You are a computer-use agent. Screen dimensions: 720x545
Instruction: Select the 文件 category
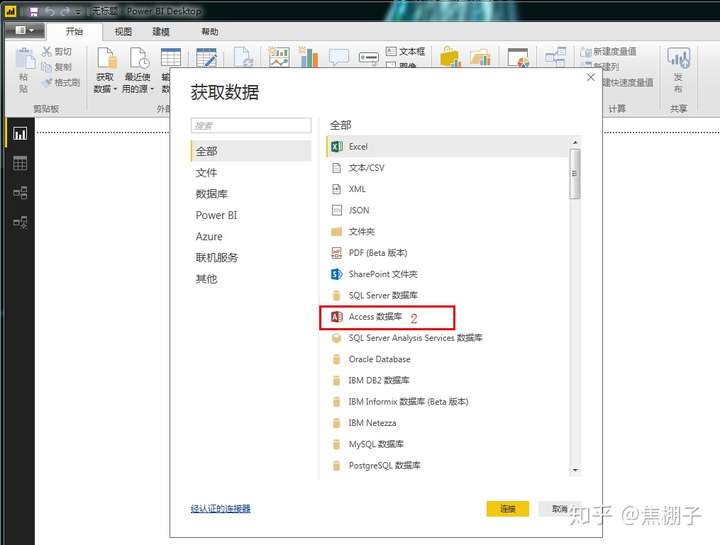click(251, 173)
